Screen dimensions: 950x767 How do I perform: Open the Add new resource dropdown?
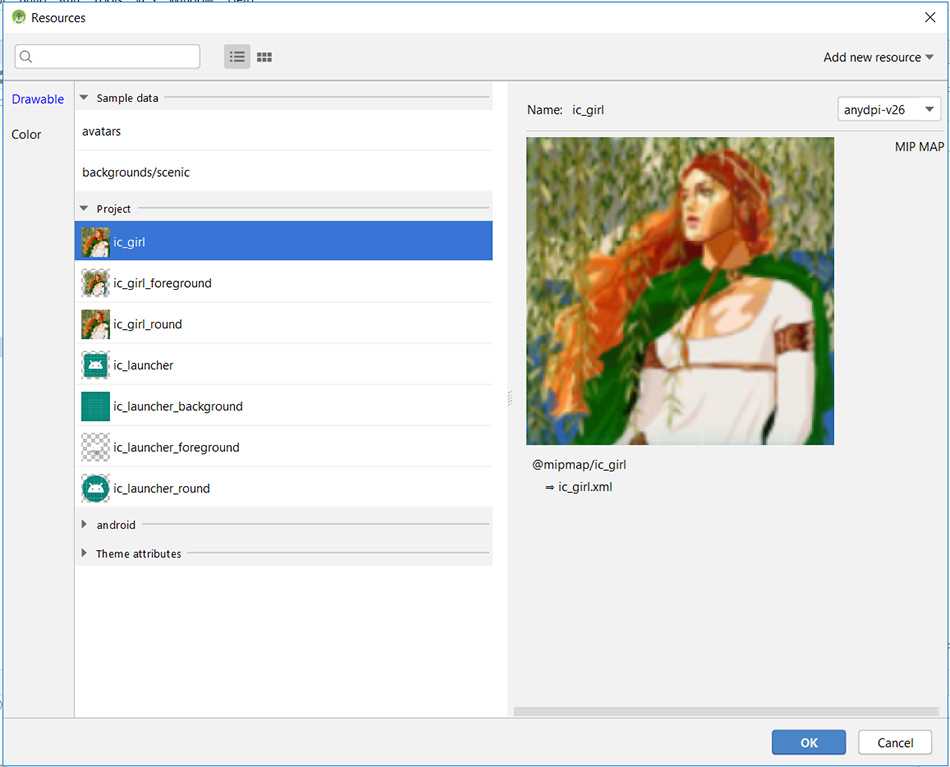click(x=877, y=57)
